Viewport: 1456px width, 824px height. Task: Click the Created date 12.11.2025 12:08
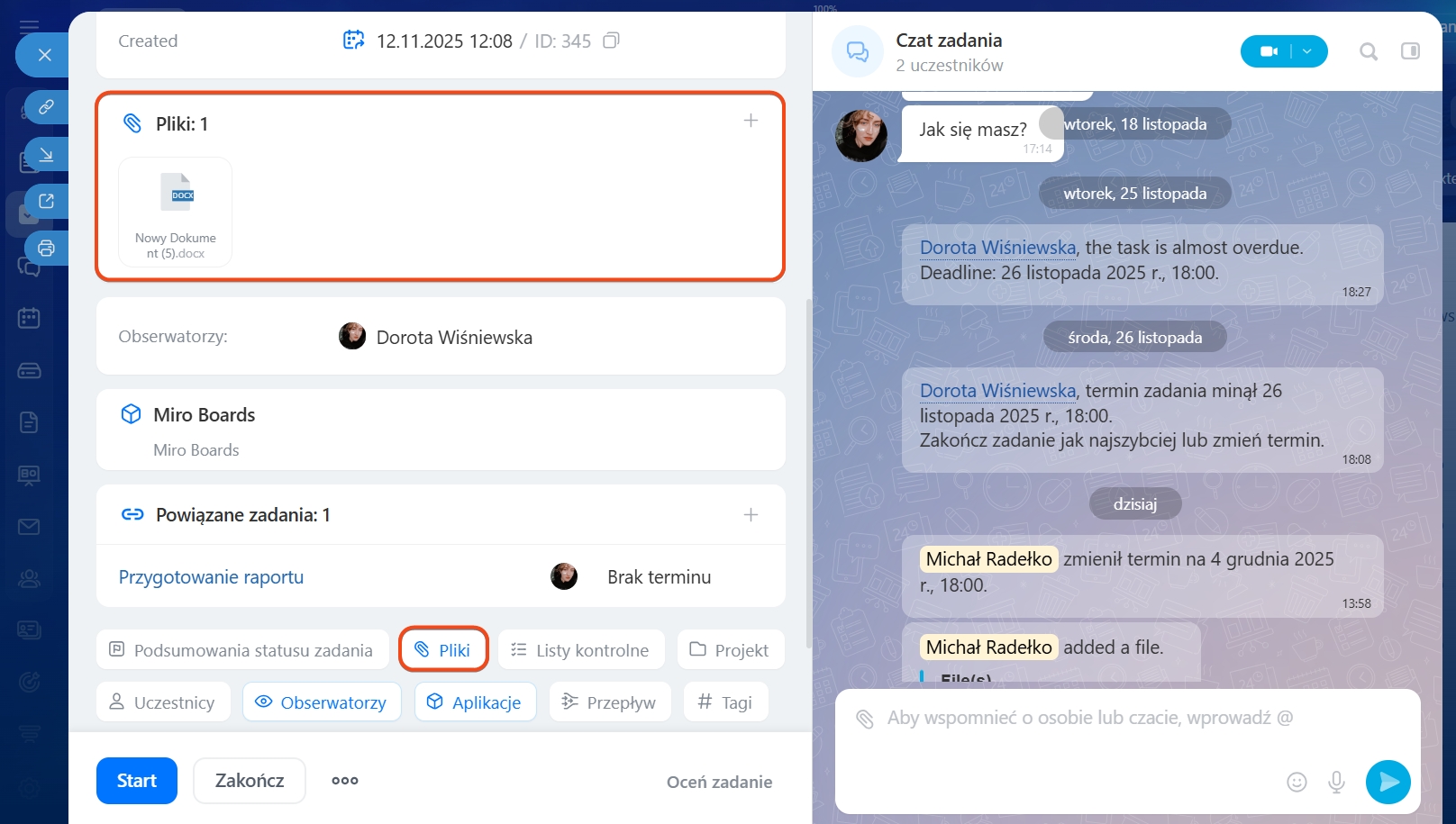pyautogui.click(x=444, y=41)
